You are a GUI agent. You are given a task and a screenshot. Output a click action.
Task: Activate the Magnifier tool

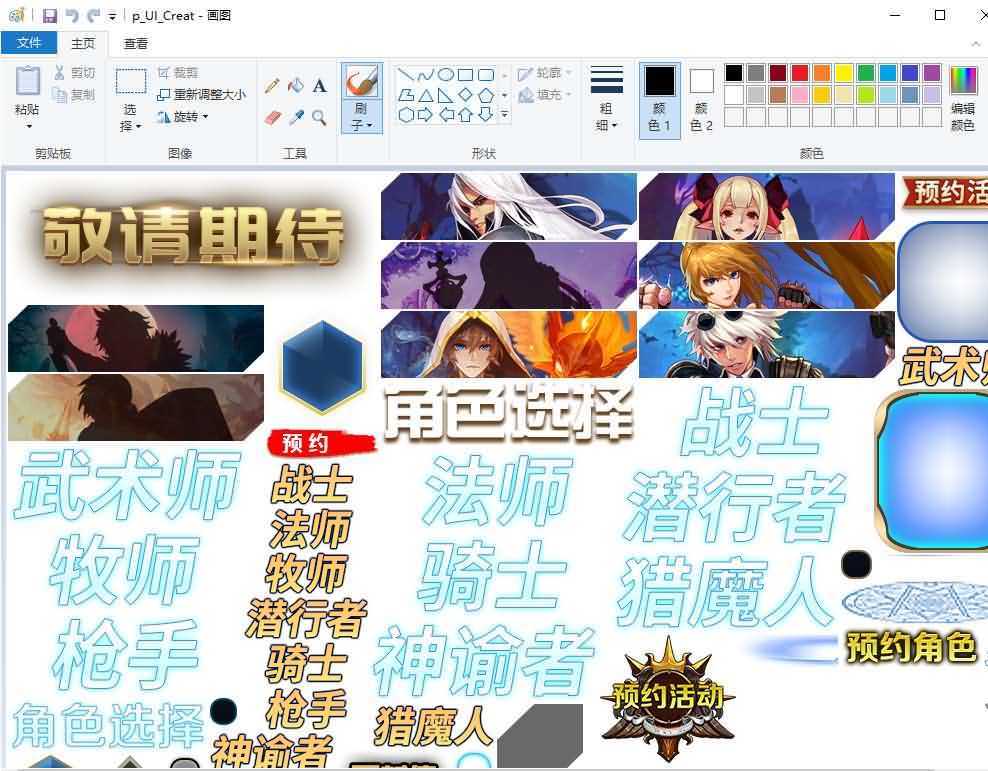pyautogui.click(x=319, y=118)
